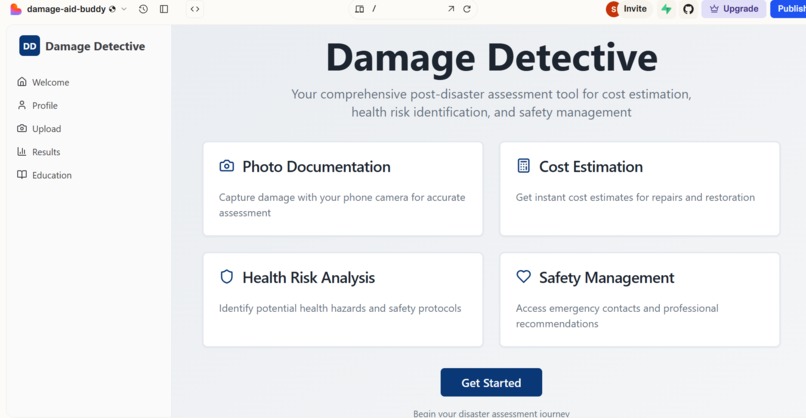The image size is (806, 418).
Task: Click the calculator icon in Cost Estimation card
Action: tap(523, 166)
